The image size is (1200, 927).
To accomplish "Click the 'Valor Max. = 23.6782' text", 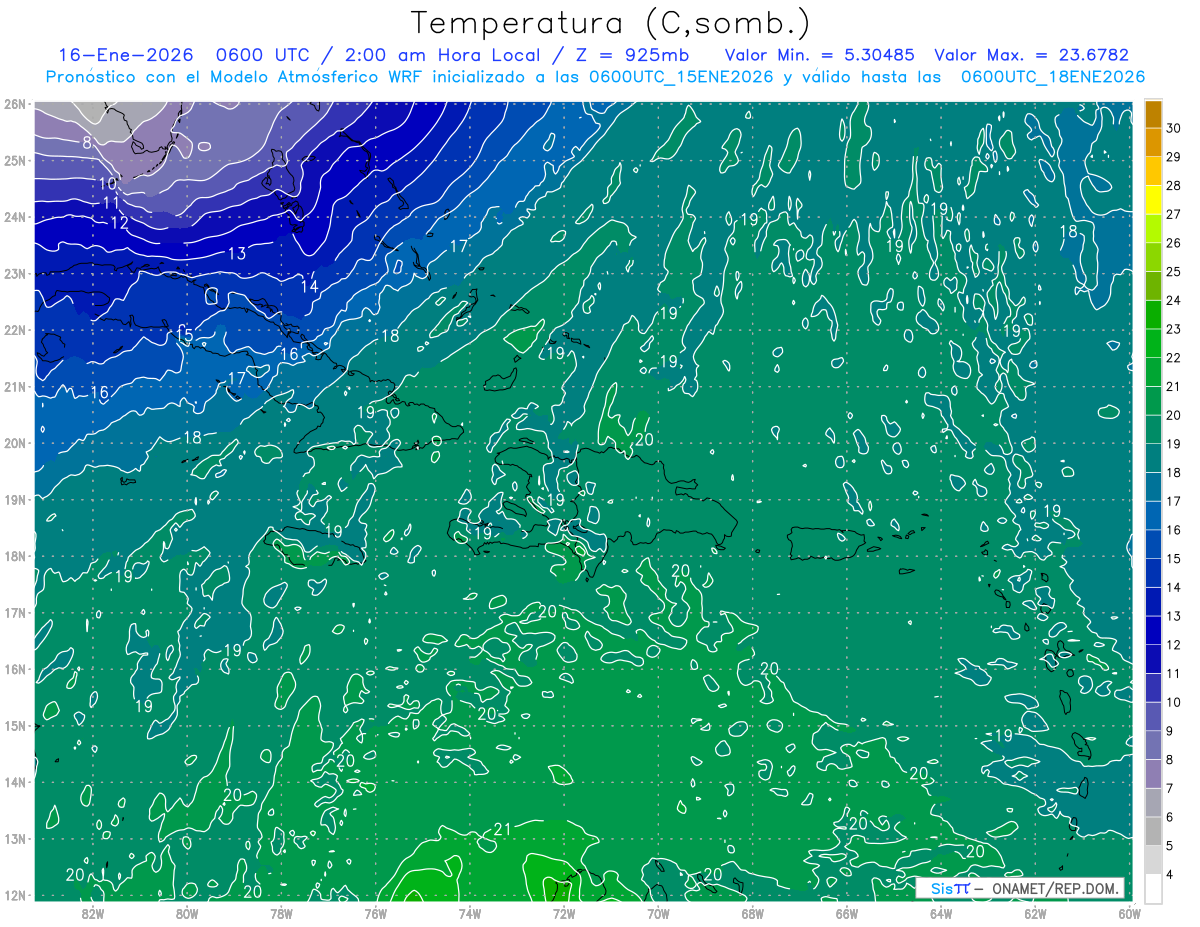I will coord(1031,56).
